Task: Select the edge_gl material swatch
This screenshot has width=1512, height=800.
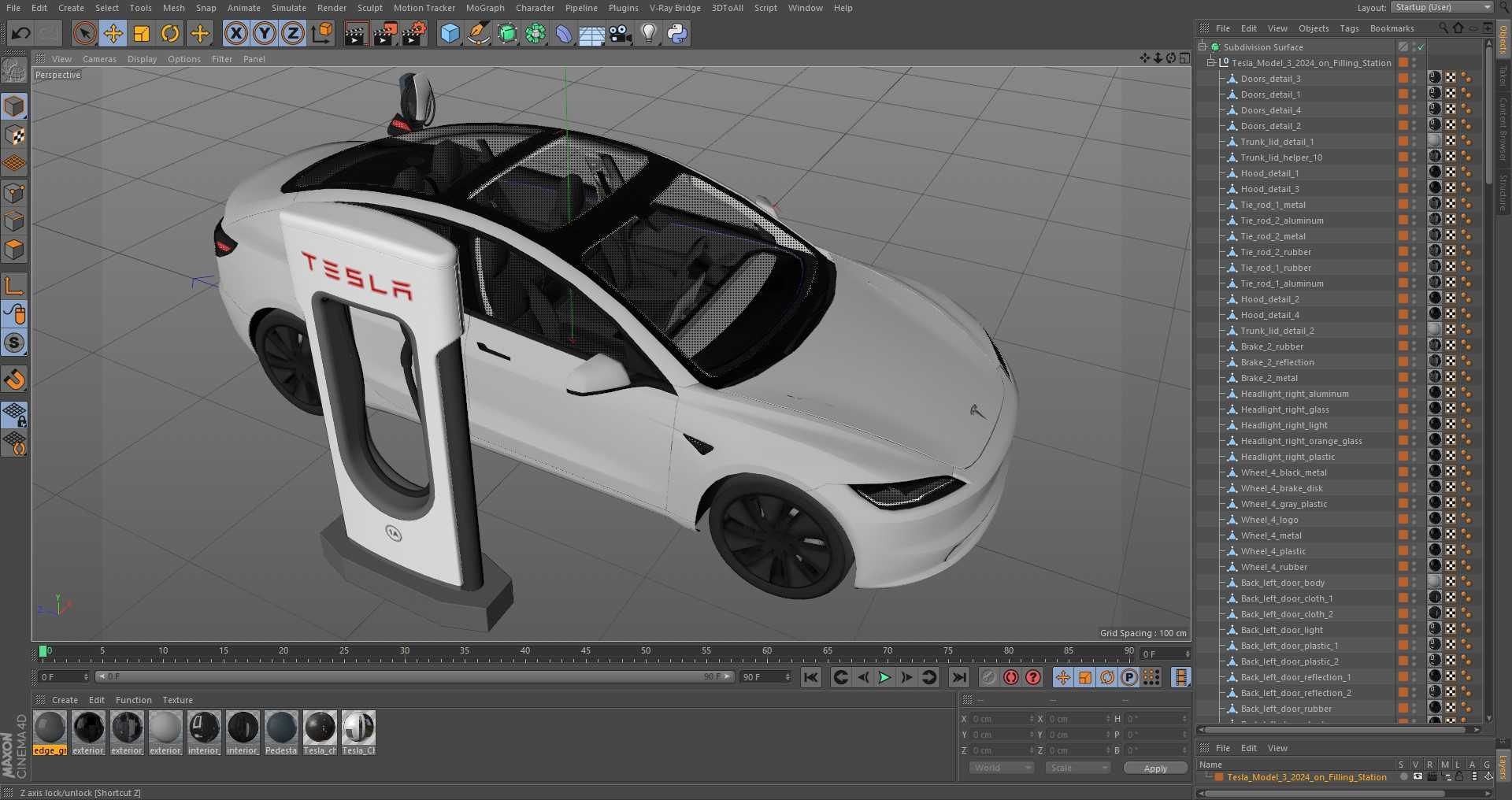Action: (50, 733)
